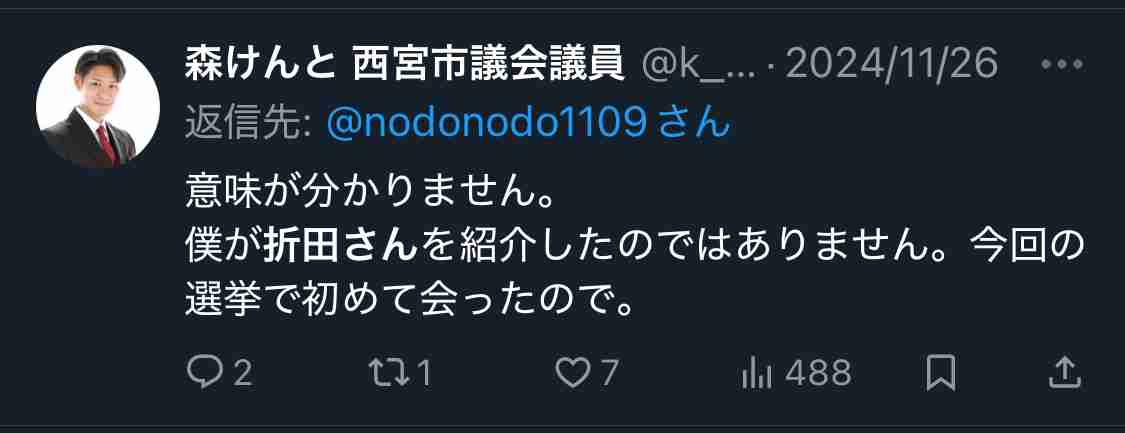Click the repost count number 1
1125x433 pixels.
[x=425, y=373]
